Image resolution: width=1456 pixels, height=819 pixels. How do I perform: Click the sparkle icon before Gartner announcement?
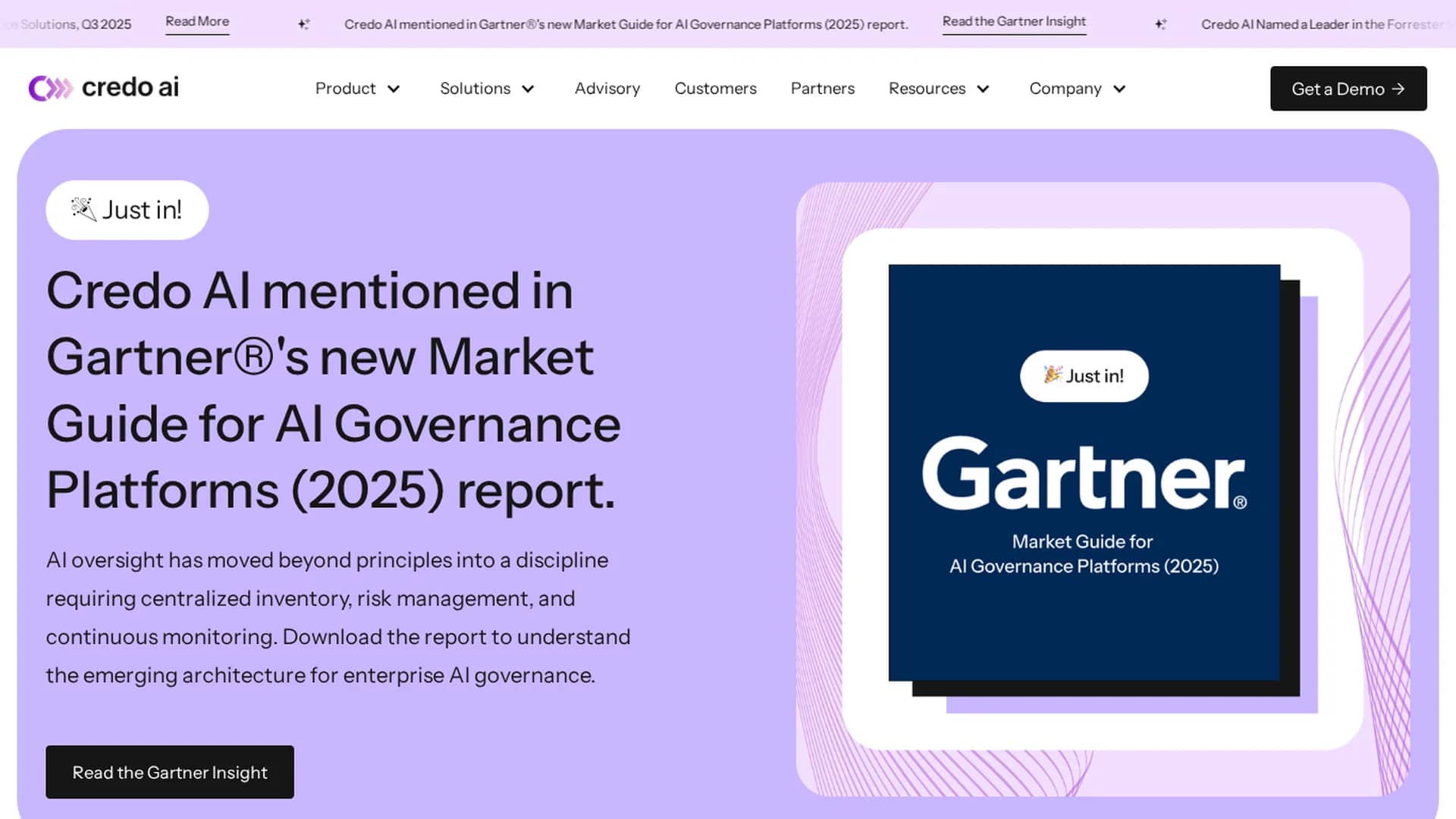point(303,24)
